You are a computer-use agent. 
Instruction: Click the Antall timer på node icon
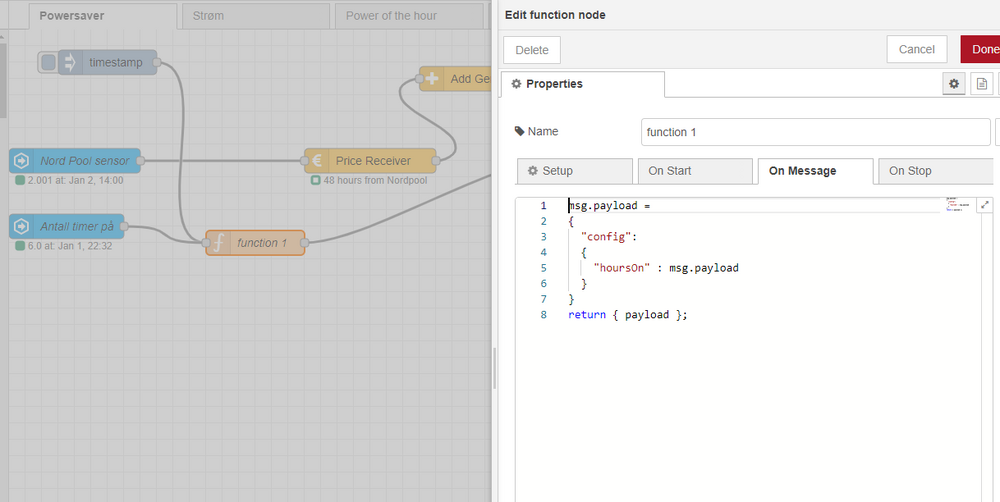[20, 227]
